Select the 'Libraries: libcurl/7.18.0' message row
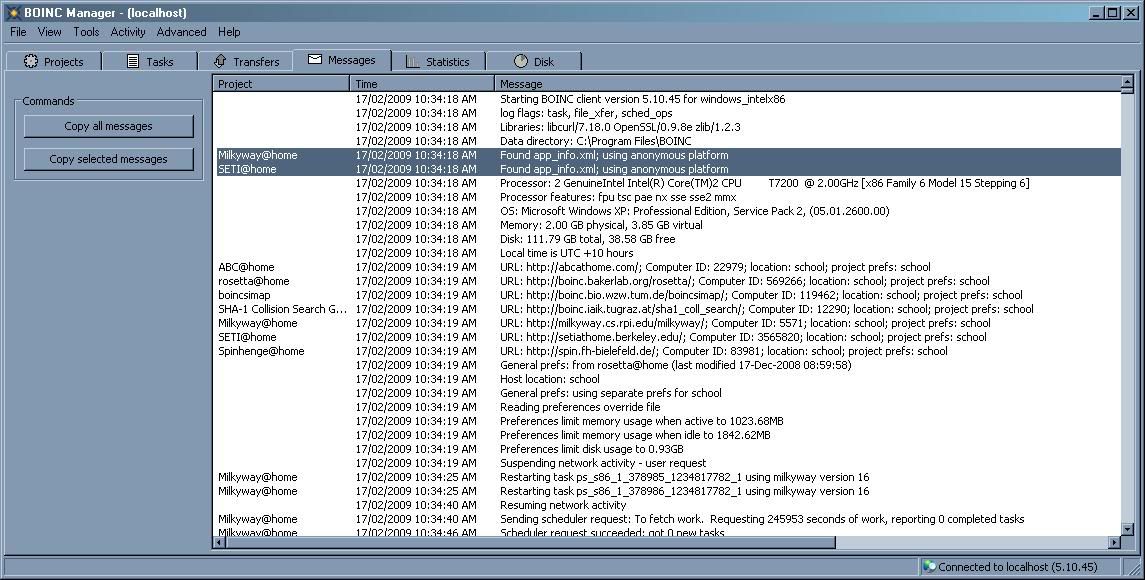This screenshot has width=1145, height=580. 667,126
